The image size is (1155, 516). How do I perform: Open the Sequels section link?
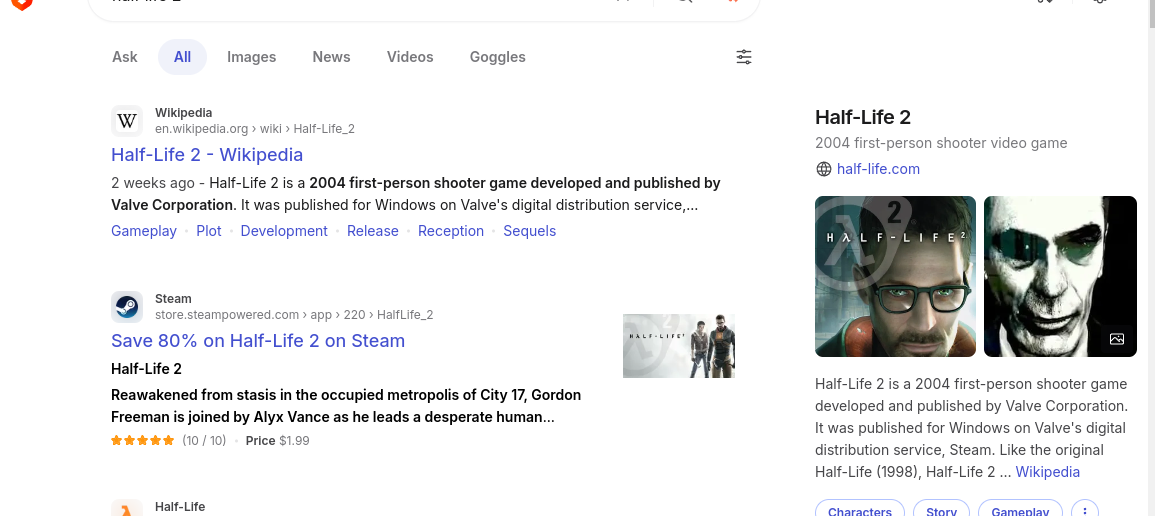(530, 231)
